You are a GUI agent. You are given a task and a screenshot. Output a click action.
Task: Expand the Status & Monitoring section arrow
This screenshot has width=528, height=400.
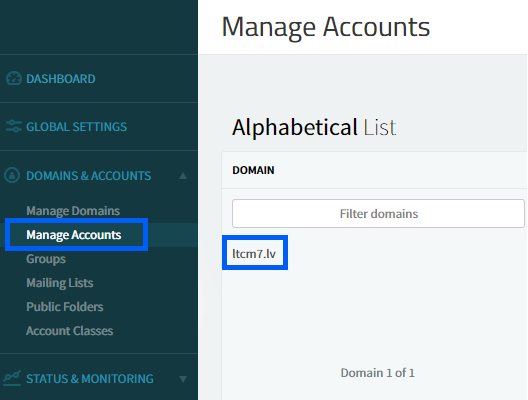(x=183, y=379)
